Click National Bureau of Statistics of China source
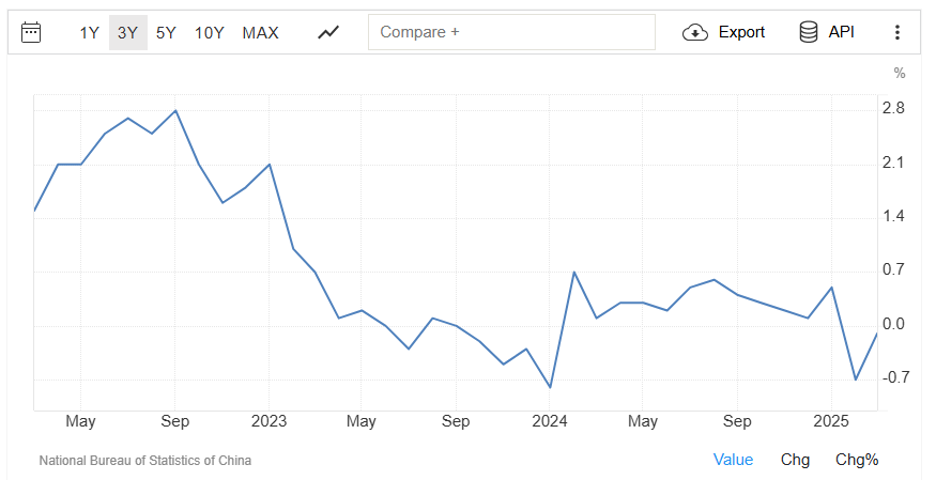Screen dimensions: 936x480 145,460
